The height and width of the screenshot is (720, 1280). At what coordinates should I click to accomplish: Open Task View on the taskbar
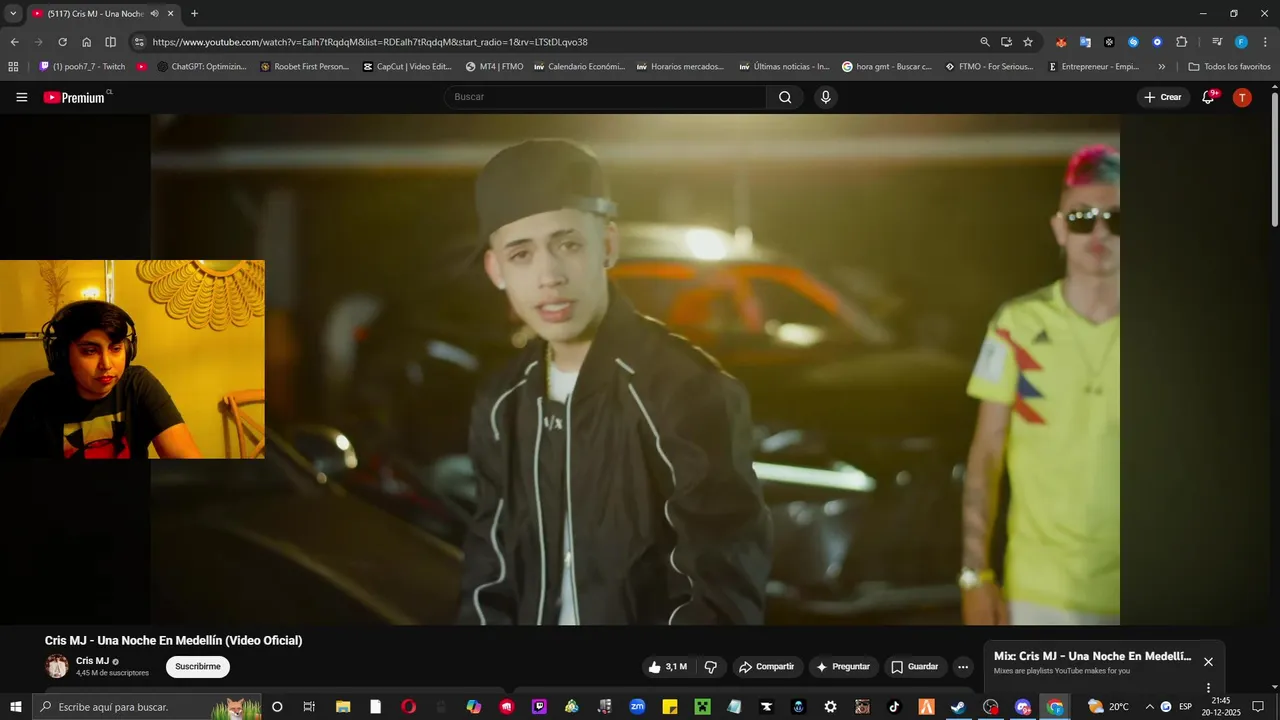(x=309, y=707)
